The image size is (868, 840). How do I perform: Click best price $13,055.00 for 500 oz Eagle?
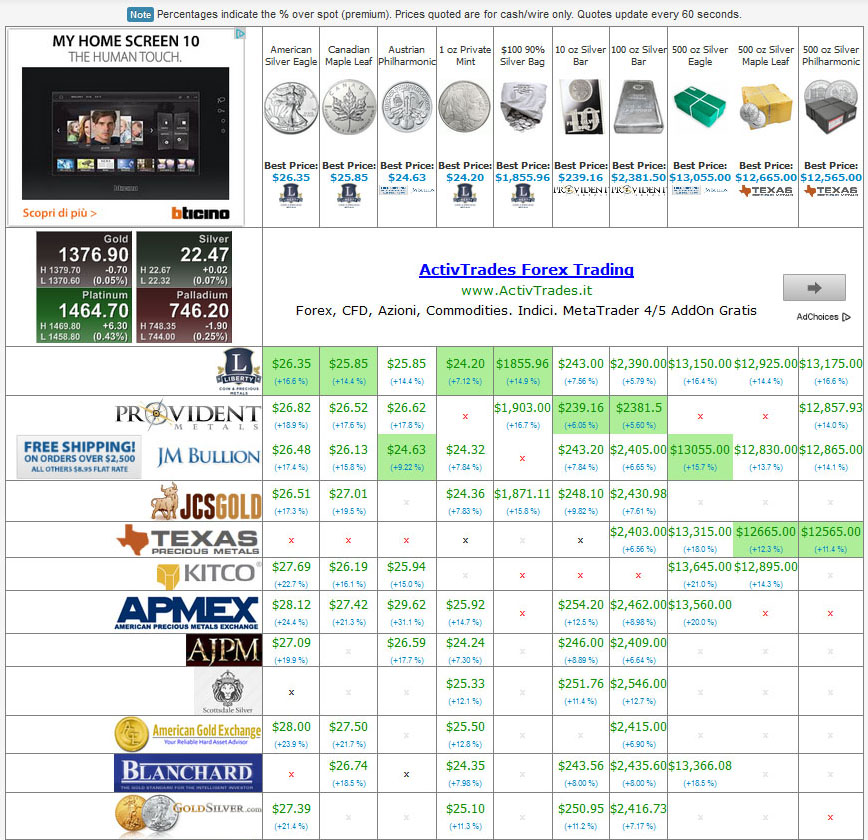point(700,178)
